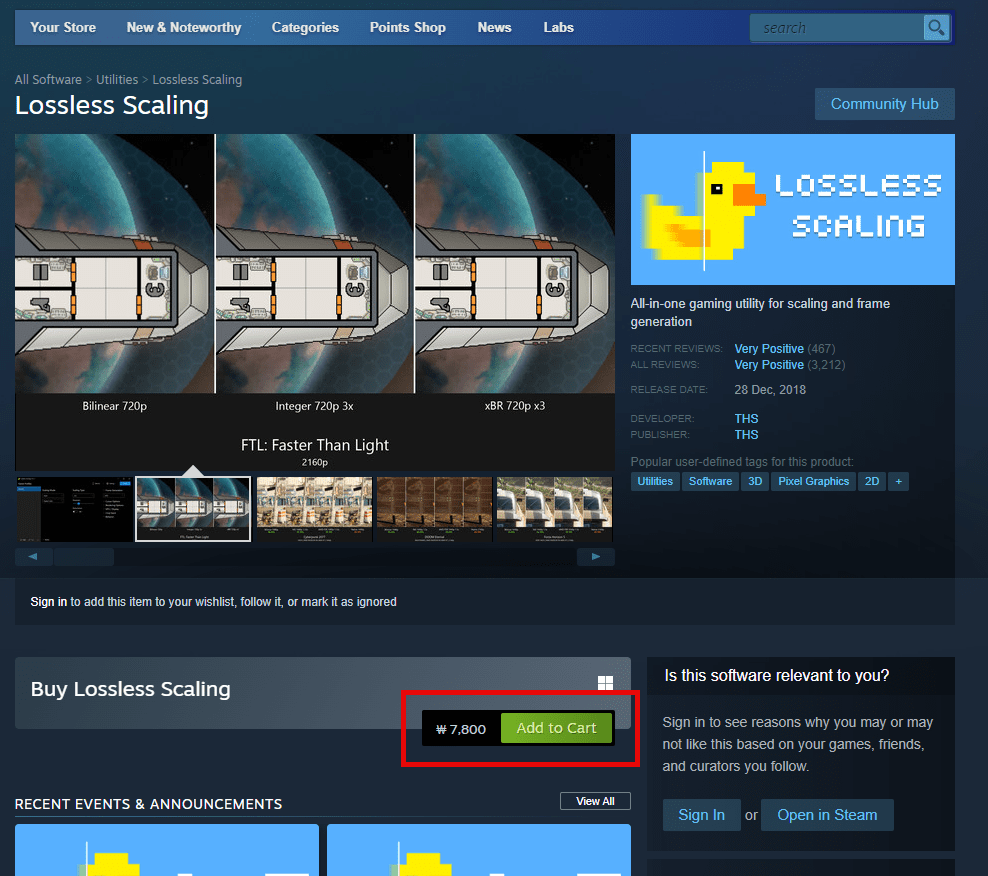Click the Sign In button
The image size is (988, 876).
click(701, 814)
